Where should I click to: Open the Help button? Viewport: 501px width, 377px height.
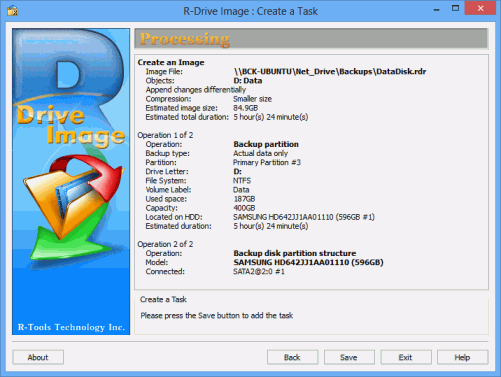click(x=462, y=357)
